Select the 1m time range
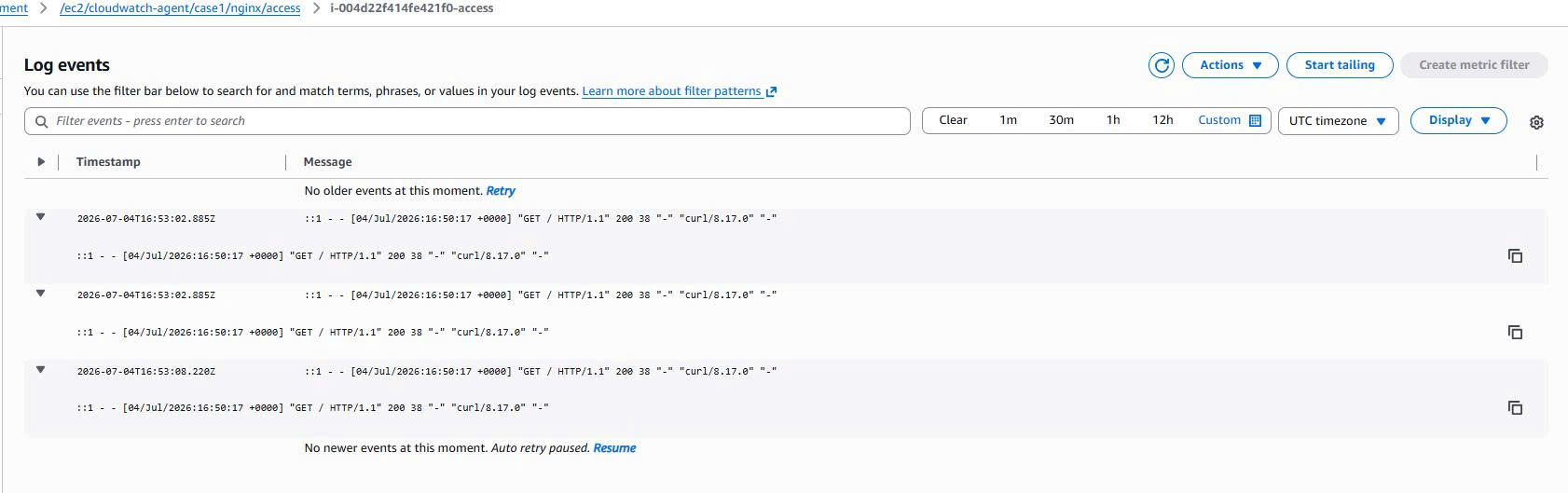 [1009, 120]
